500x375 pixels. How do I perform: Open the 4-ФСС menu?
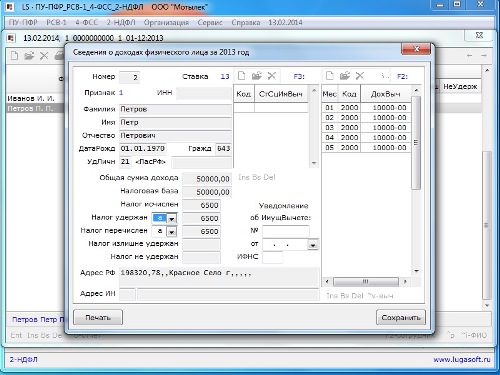tap(86, 22)
